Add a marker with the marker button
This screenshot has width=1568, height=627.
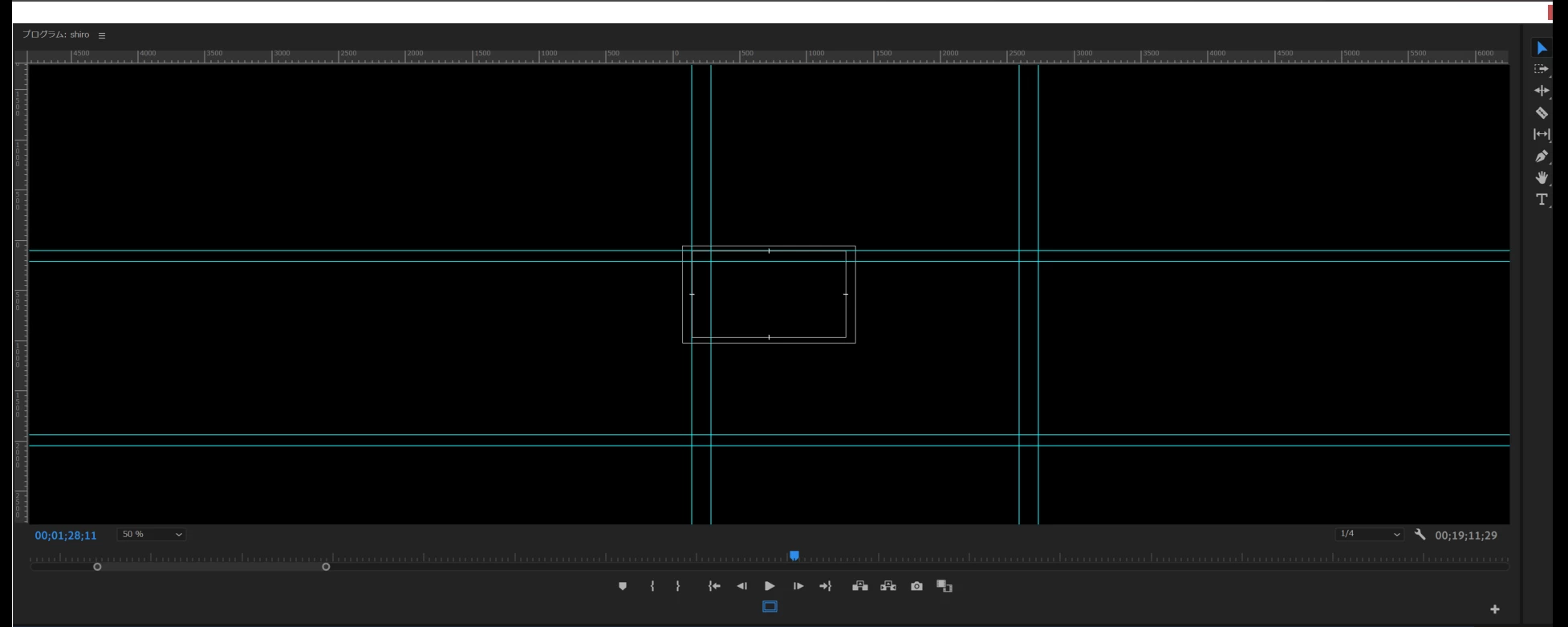coord(622,586)
